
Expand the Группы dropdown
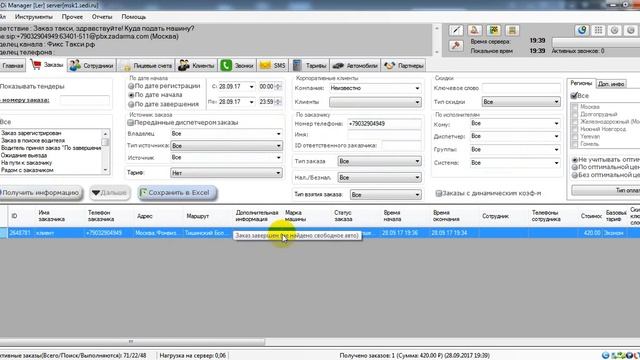(x=556, y=150)
